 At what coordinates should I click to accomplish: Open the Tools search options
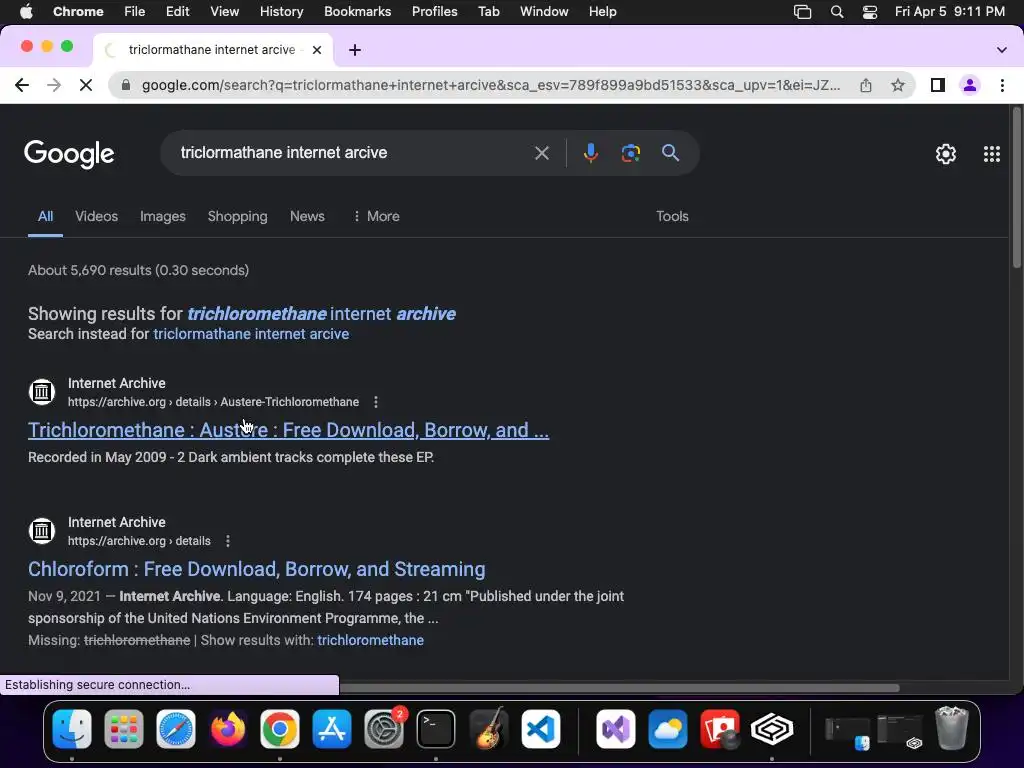tap(672, 216)
